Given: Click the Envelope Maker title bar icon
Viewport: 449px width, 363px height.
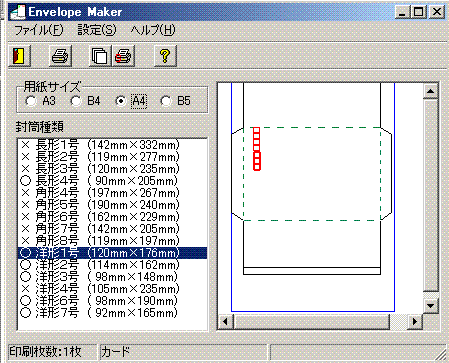Looking at the screenshot, I should pyautogui.click(x=18, y=12).
